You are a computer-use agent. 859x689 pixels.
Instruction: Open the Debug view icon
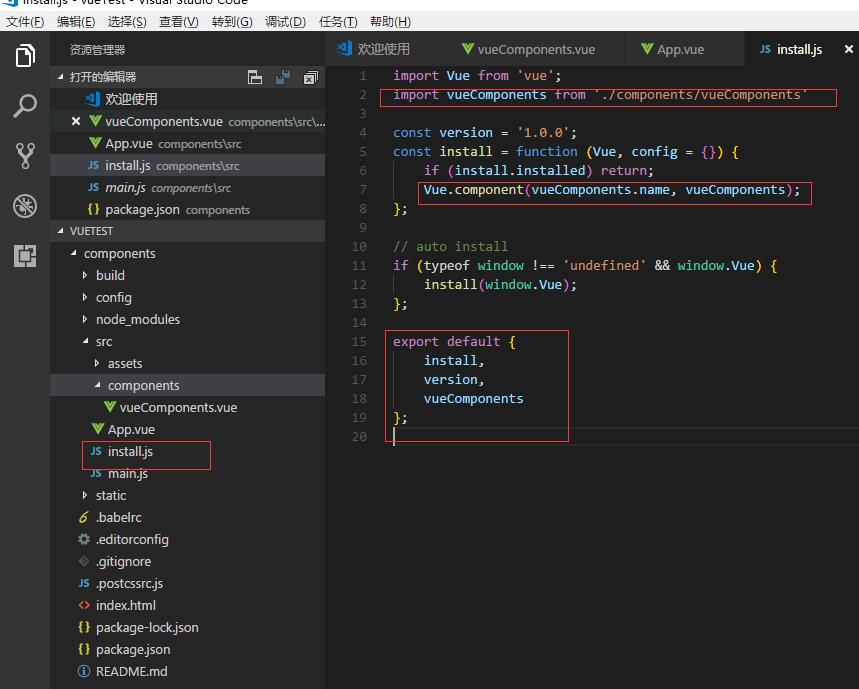pos(25,206)
